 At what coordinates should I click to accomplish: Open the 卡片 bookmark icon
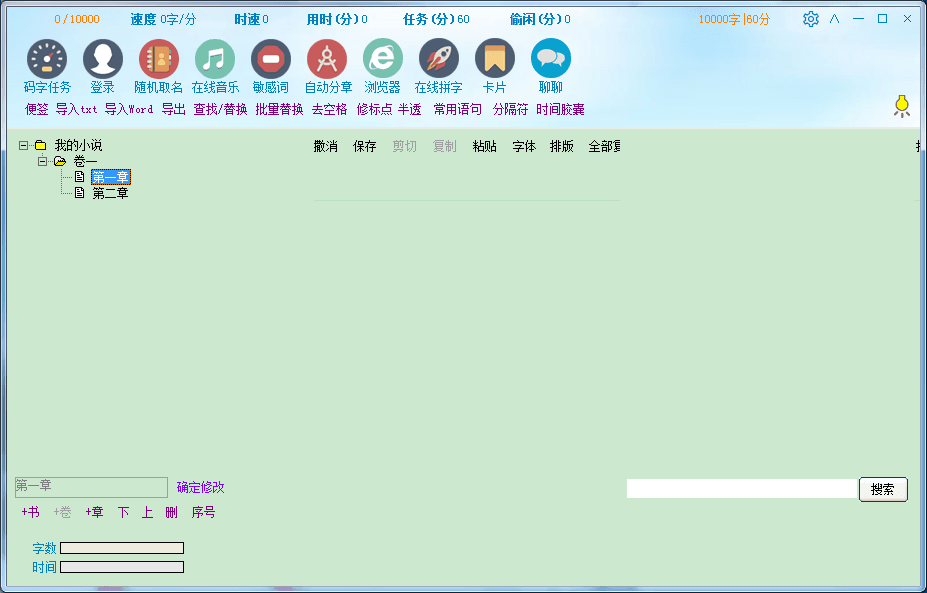tap(495, 60)
